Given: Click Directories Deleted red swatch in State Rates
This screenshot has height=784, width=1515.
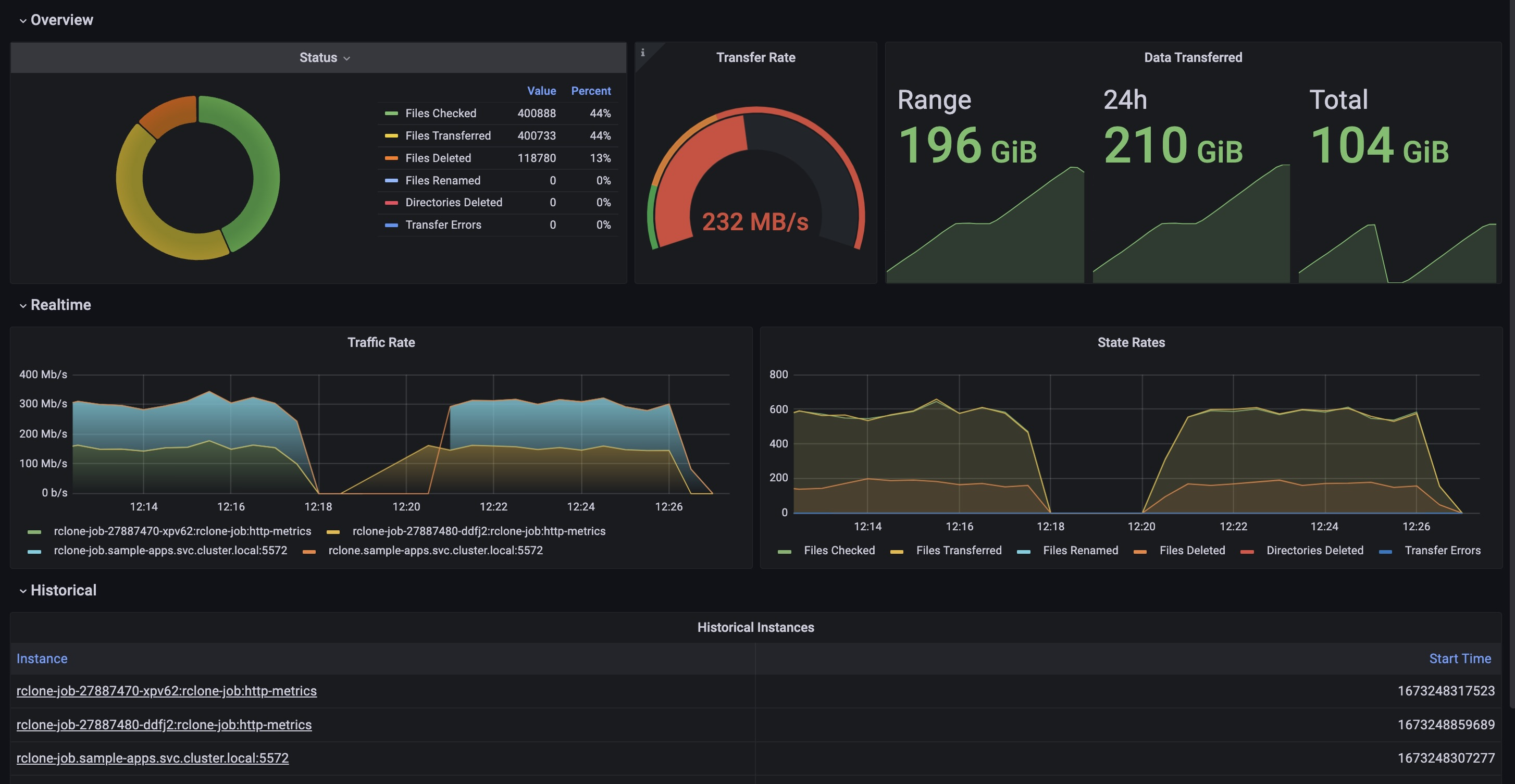Looking at the screenshot, I should pos(1247,552).
